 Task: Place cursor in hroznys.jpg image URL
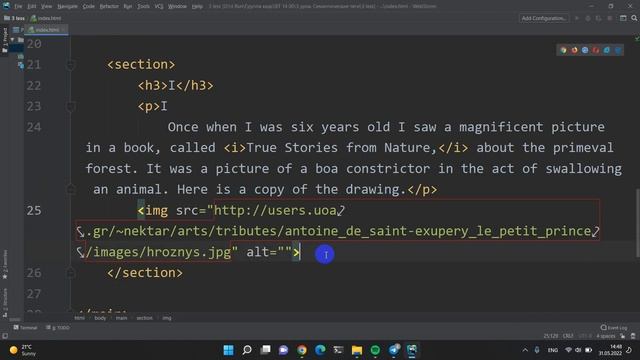[189, 252]
